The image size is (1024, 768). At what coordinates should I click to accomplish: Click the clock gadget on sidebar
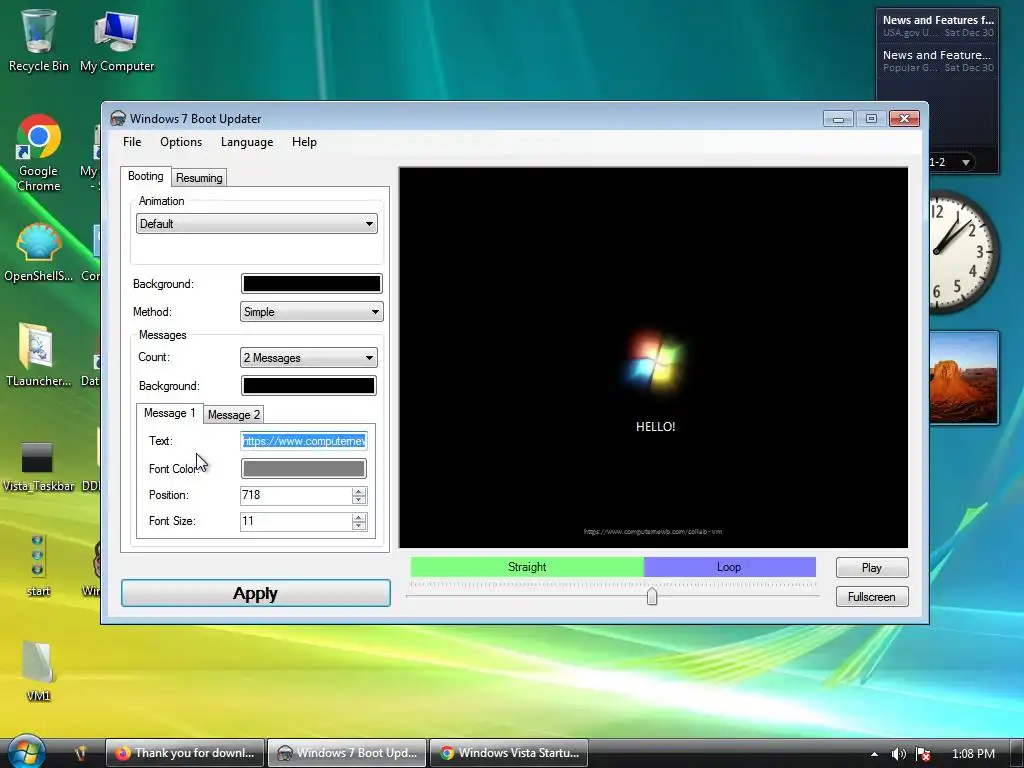963,252
